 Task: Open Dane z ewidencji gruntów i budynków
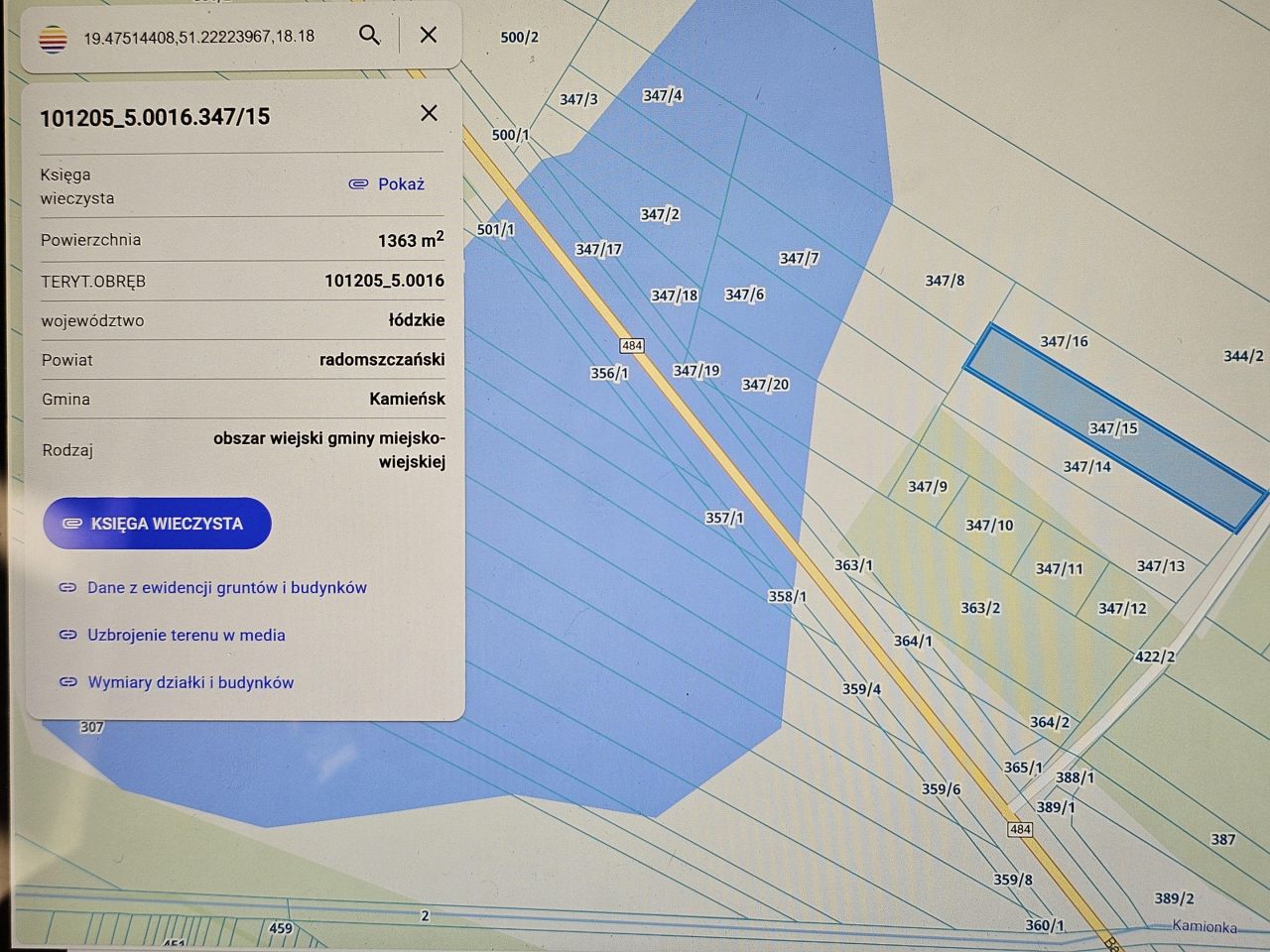(x=227, y=587)
